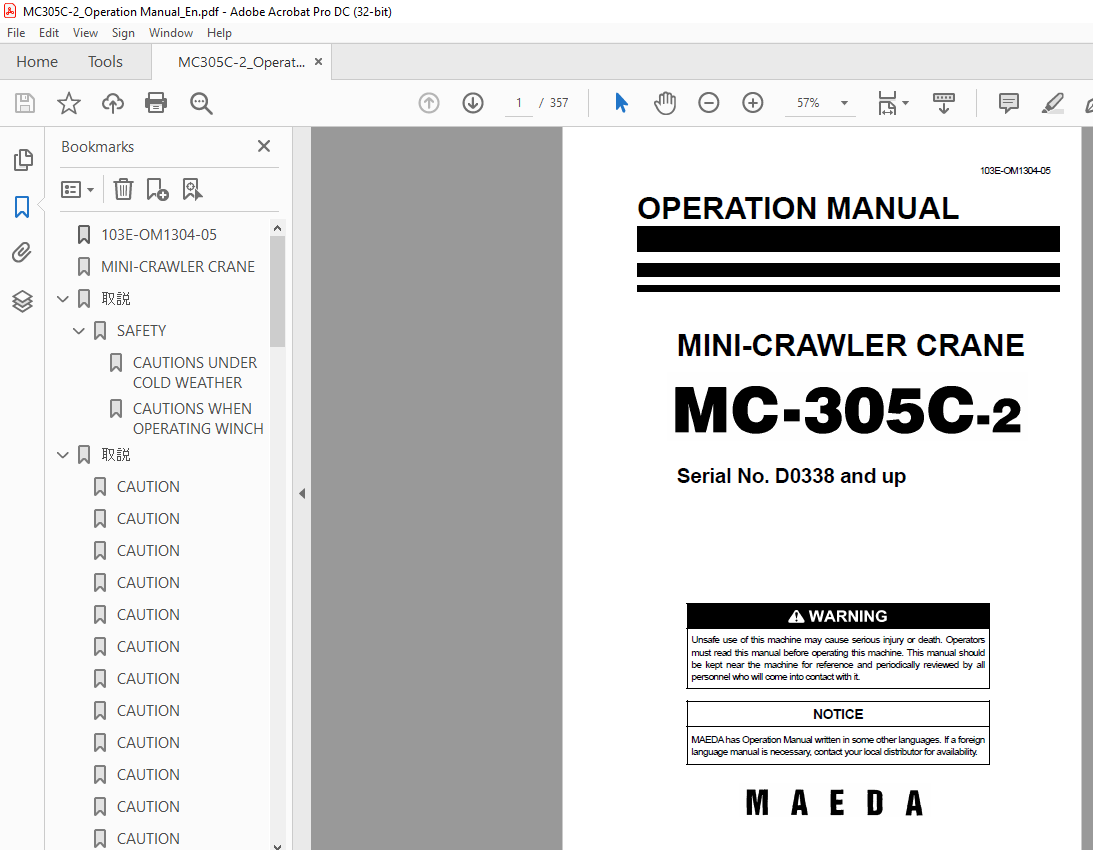Viewport: 1093px width, 850px height.
Task: Select the second 取説 bookmark
Action: [x=116, y=455]
